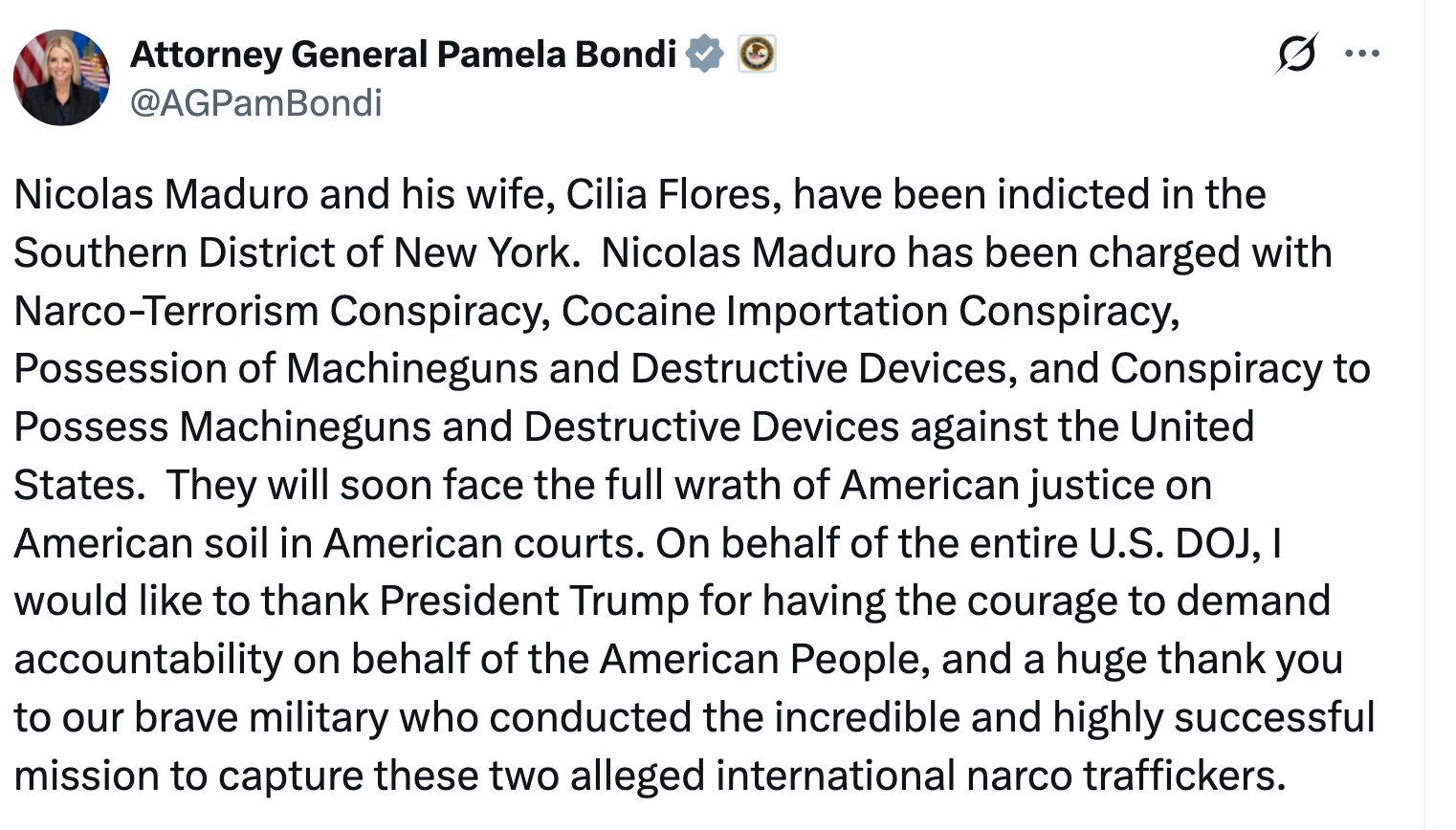This screenshot has width=1456, height=830.
Task: Click the blue verified checkmark badge
Action: click(705, 54)
